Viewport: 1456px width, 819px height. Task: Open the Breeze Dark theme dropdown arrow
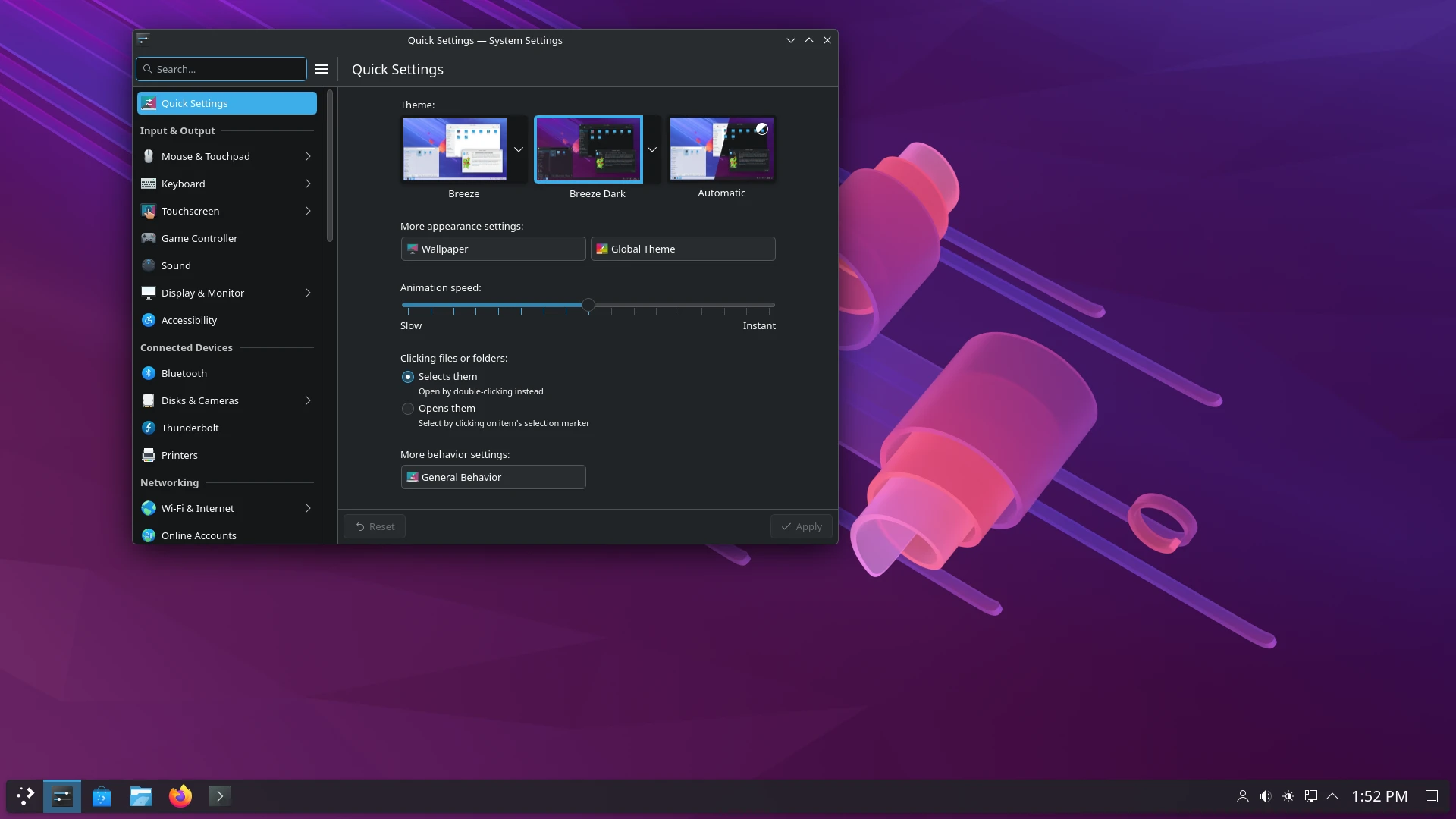(652, 149)
